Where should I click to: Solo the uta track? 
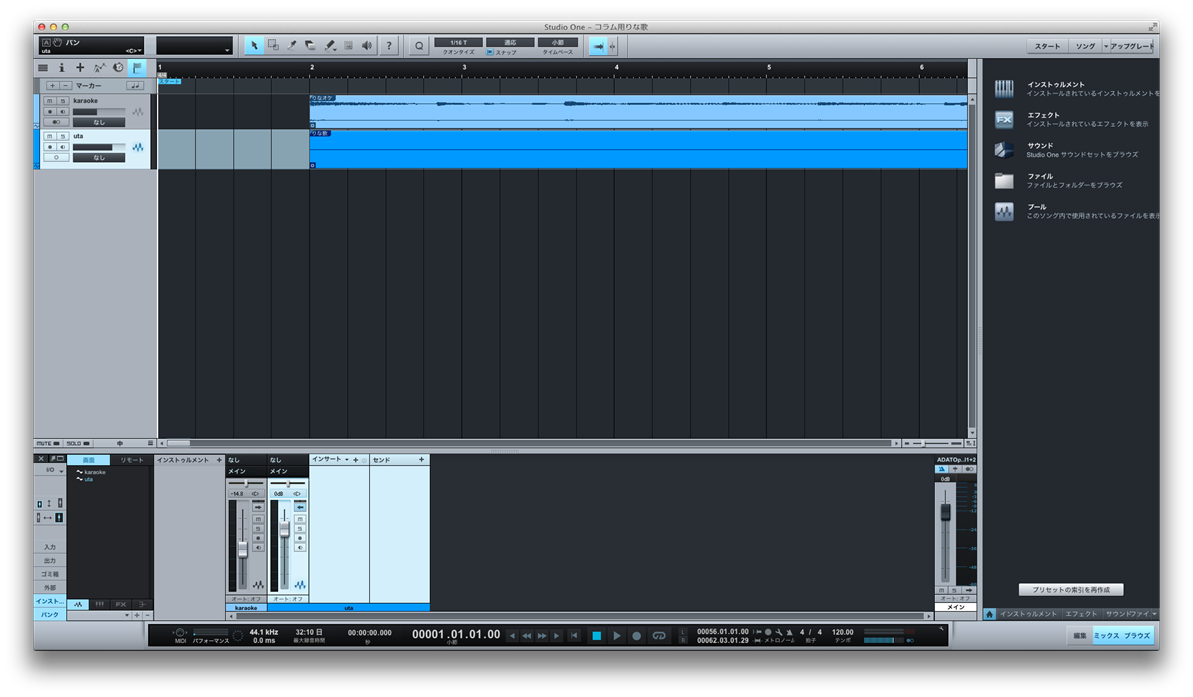(63, 136)
